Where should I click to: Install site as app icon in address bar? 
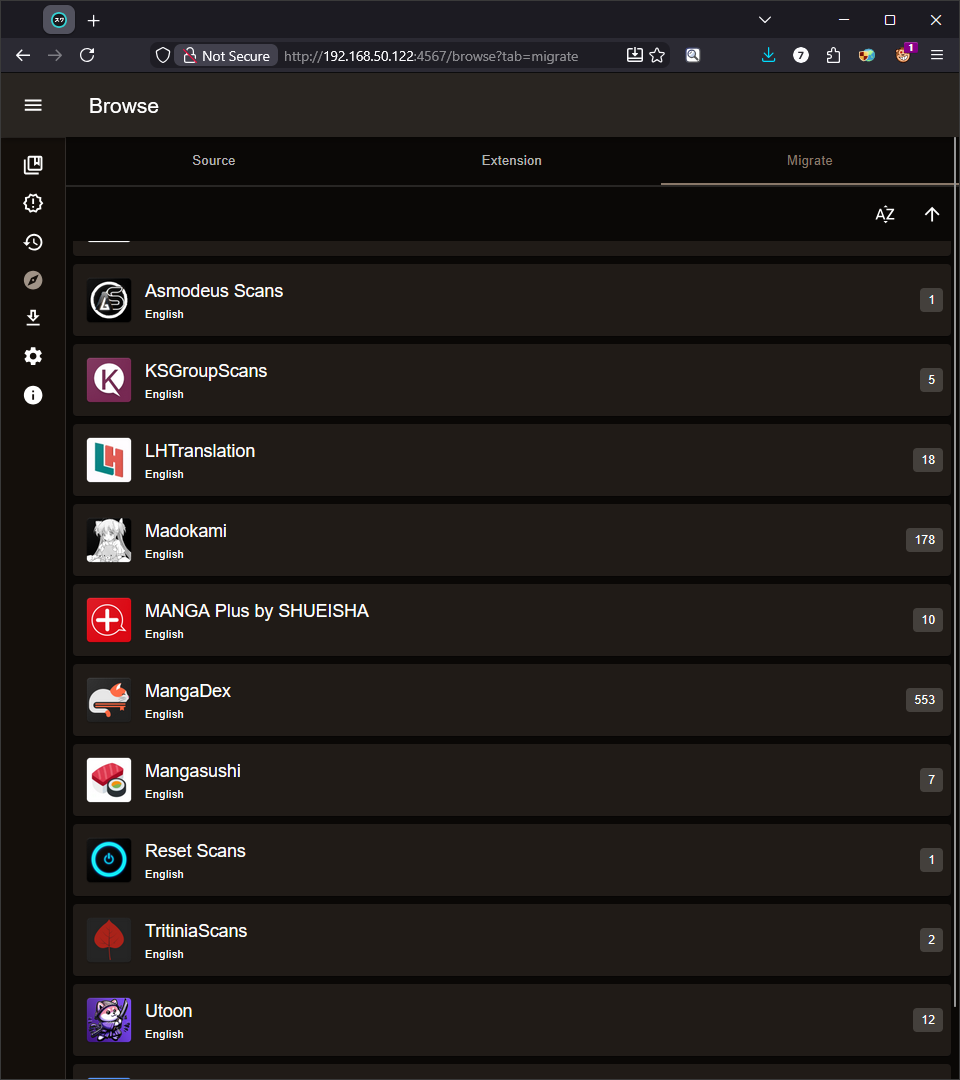(x=634, y=56)
